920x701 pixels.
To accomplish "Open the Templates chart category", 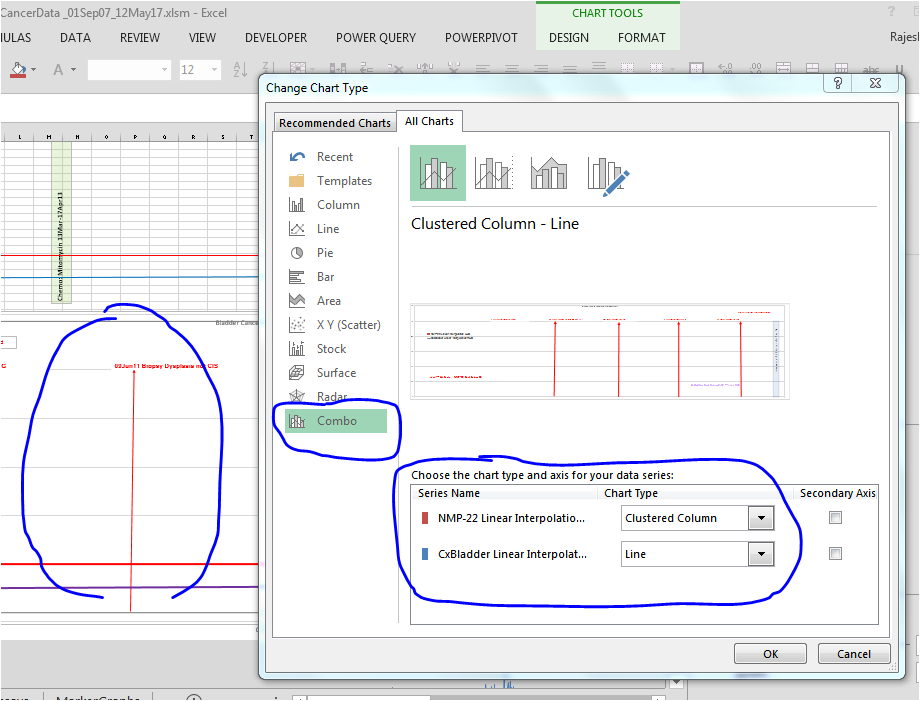I will (x=334, y=181).
